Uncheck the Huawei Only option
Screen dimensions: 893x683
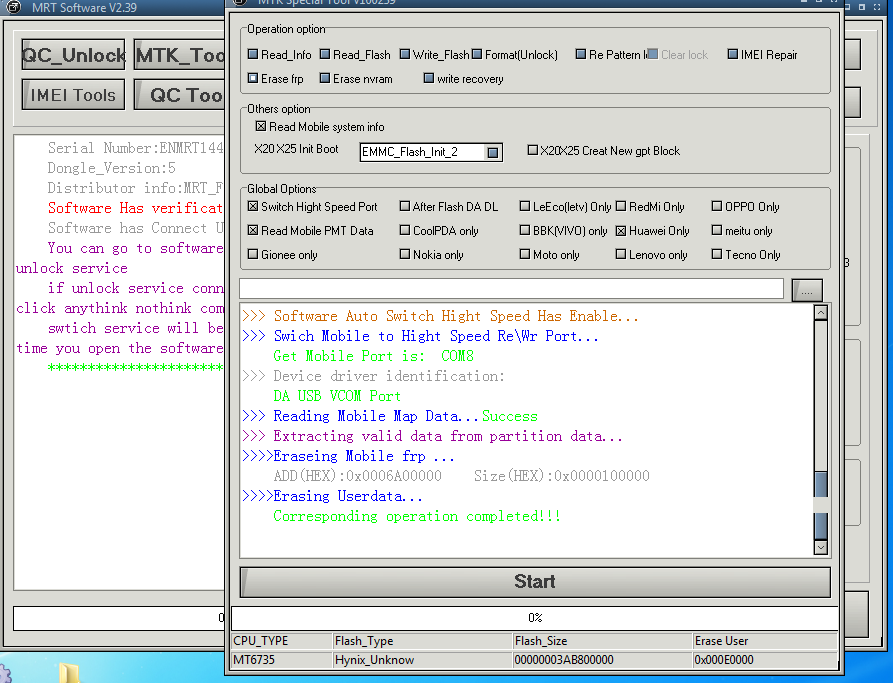click(x=621, y=231)
